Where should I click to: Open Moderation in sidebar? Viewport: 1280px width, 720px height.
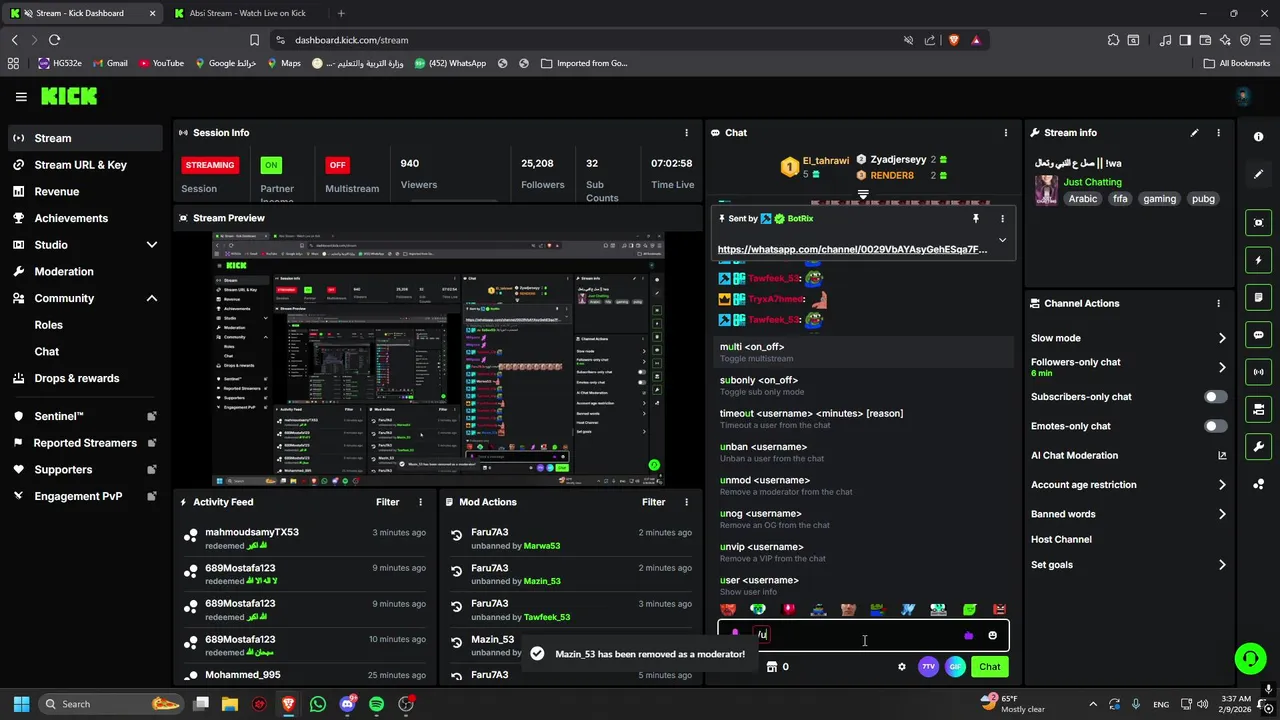pyautogui.click(x=64, y=271)
